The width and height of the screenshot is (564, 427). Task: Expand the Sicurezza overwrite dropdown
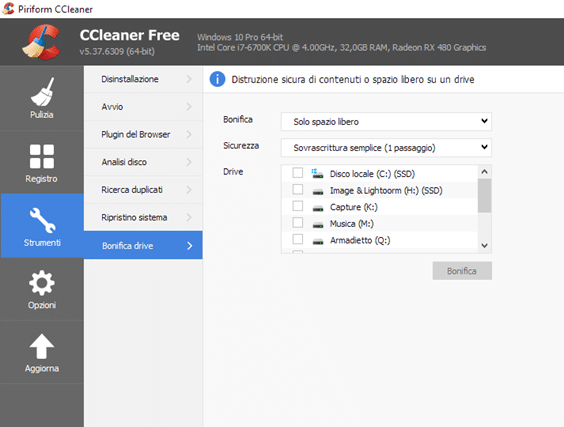[386, 147]
